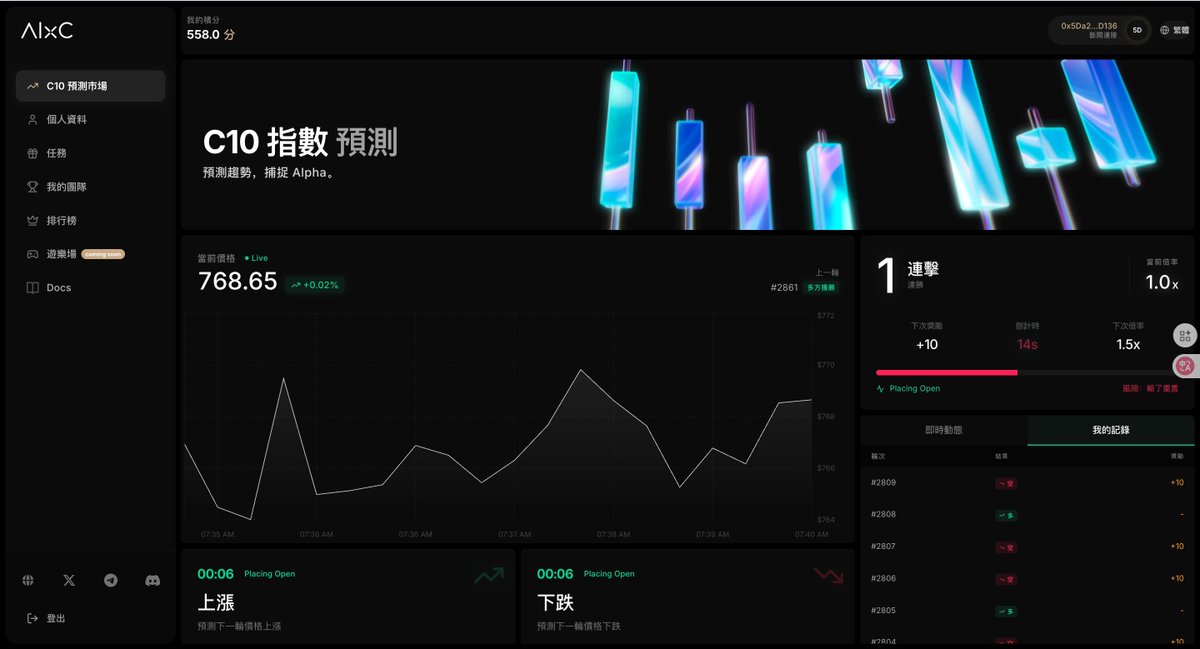Open the X (Twitter) social link

click(x=69, y=580)
